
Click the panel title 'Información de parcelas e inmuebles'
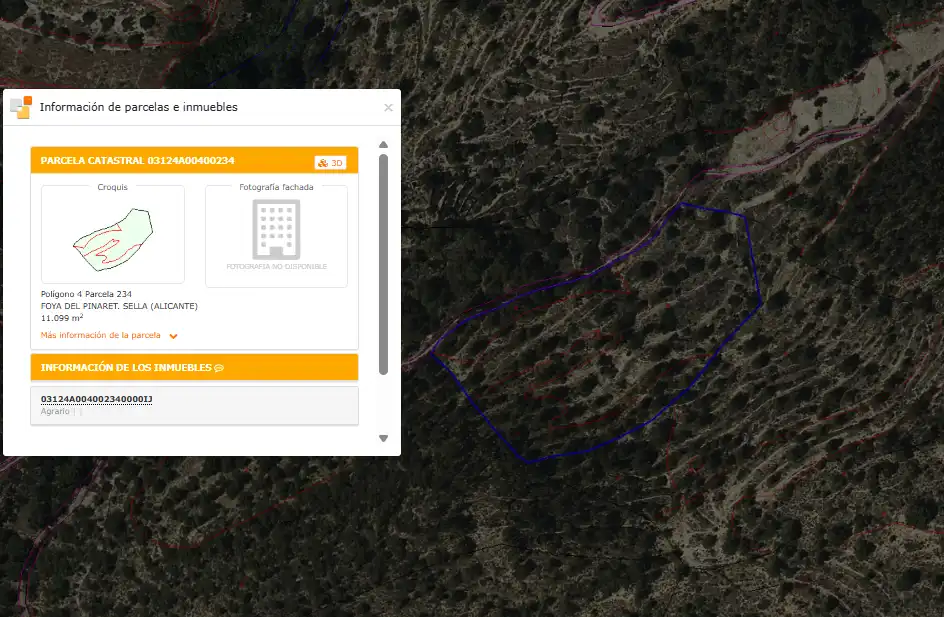[138, 107]
